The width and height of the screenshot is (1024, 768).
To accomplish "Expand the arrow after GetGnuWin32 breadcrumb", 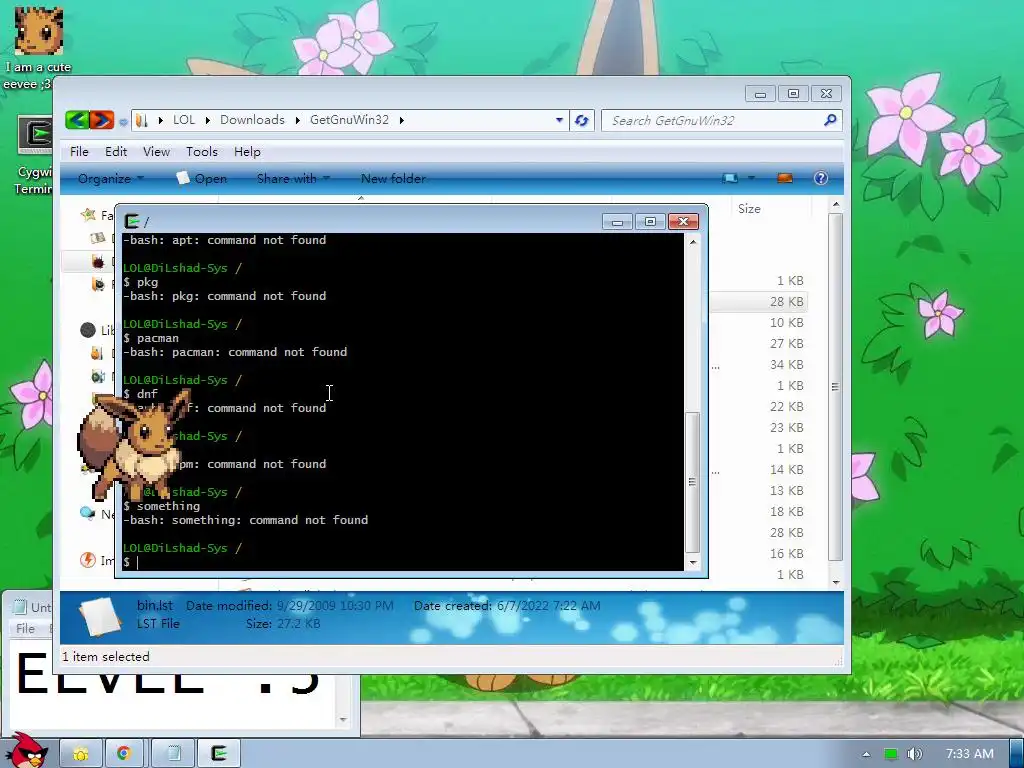I will [401, 120].
